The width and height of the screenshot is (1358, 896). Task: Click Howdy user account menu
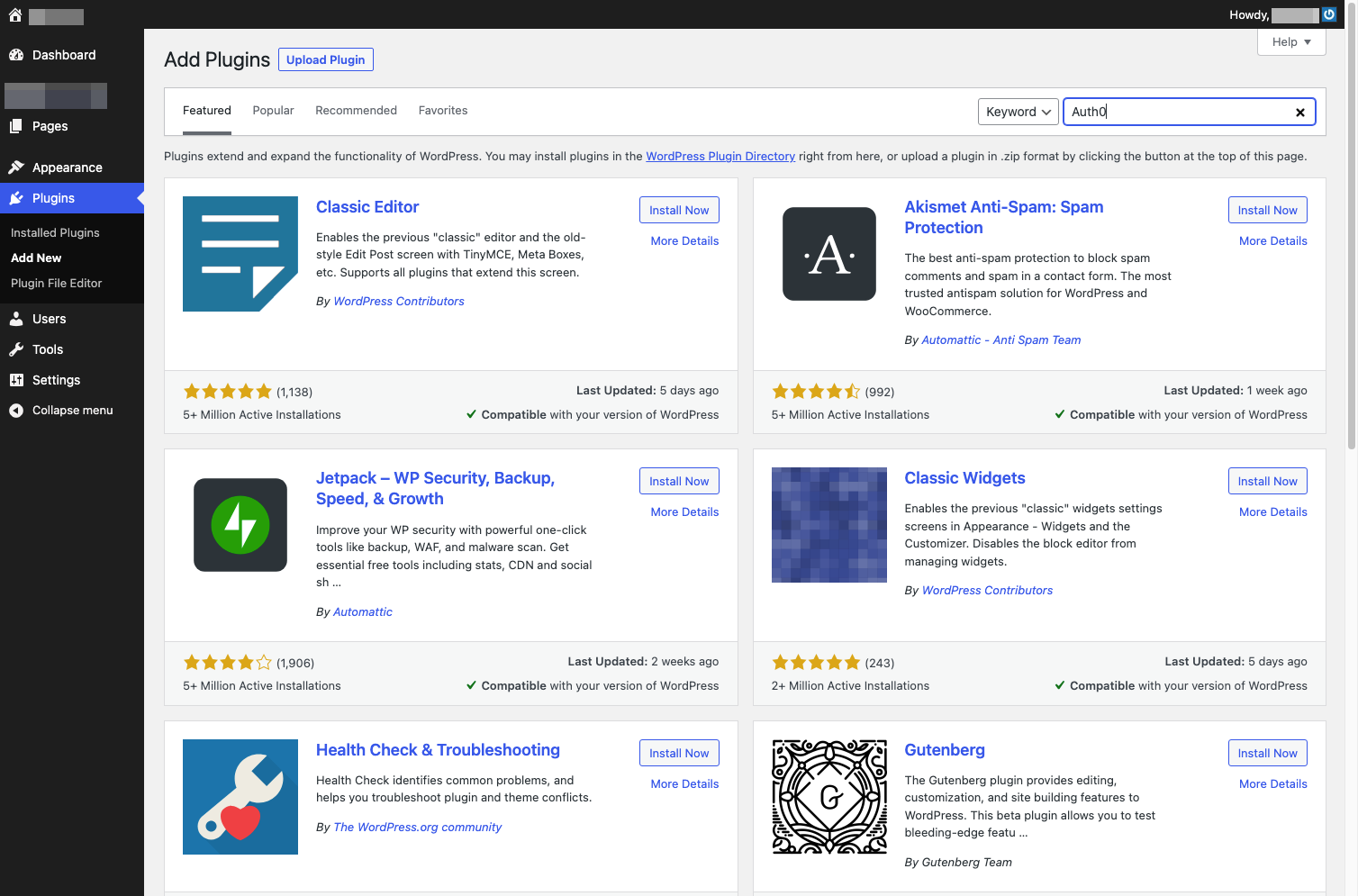coord(1282,14)
